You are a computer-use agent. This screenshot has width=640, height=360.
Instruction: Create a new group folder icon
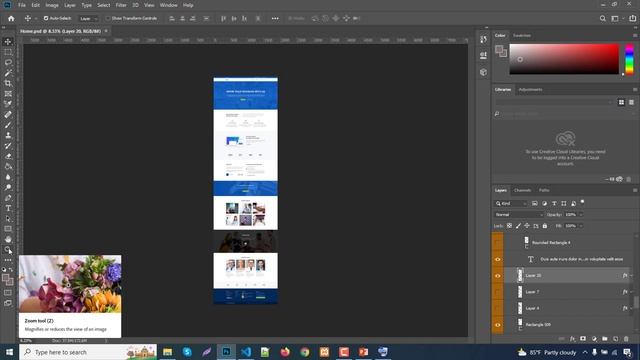click(x=604, y=339)
